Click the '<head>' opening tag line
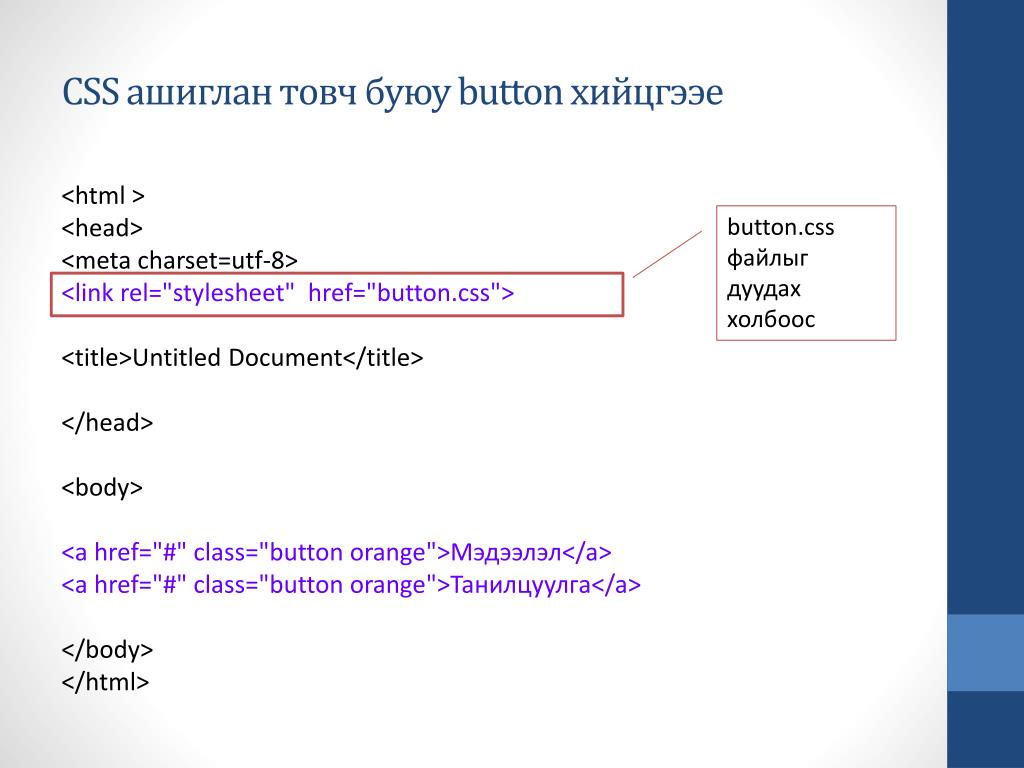This screenshot has width=1024, height=768. click(x=102, y=228)
